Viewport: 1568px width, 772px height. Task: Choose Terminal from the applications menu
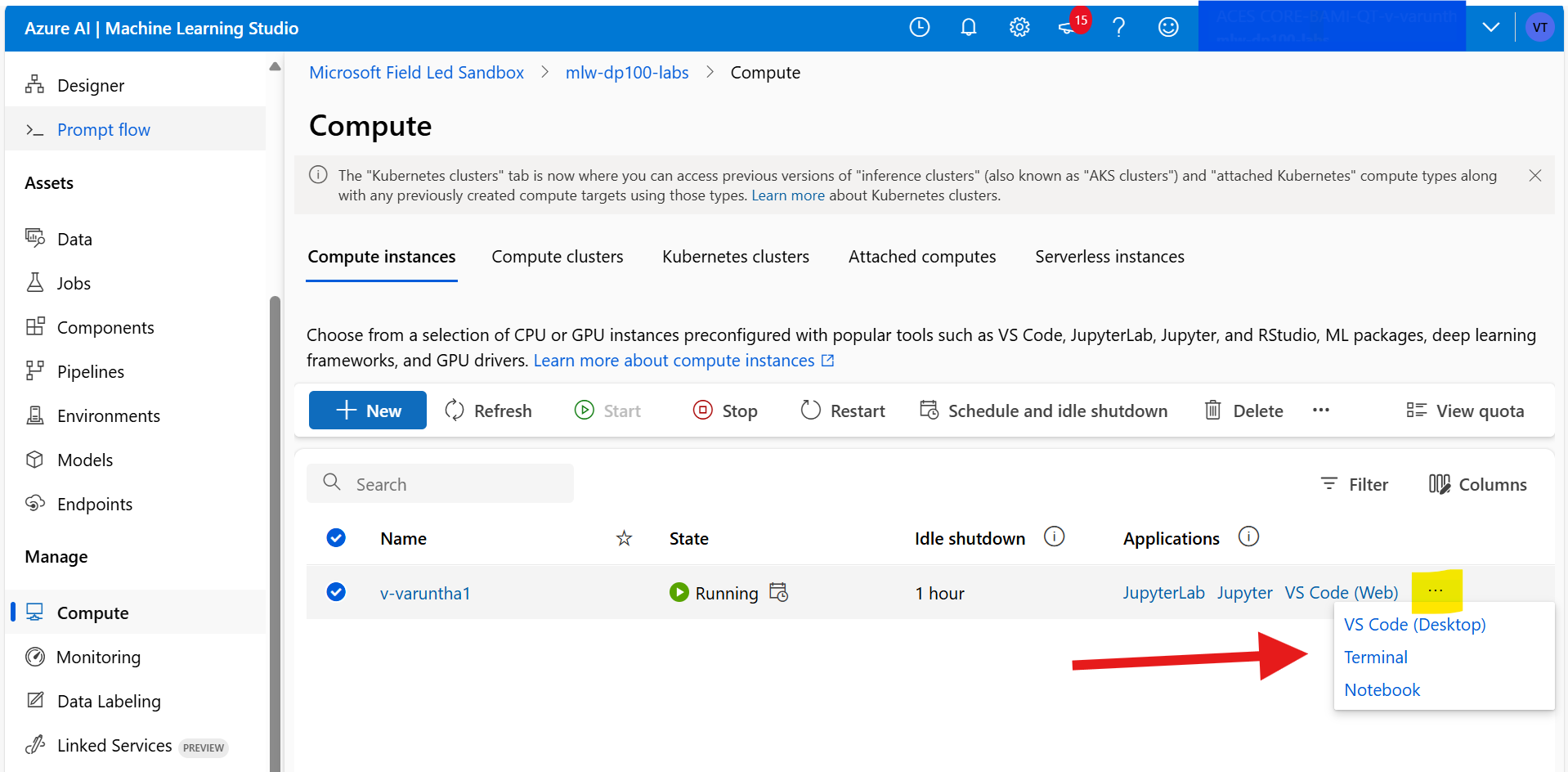[1376, 658]
